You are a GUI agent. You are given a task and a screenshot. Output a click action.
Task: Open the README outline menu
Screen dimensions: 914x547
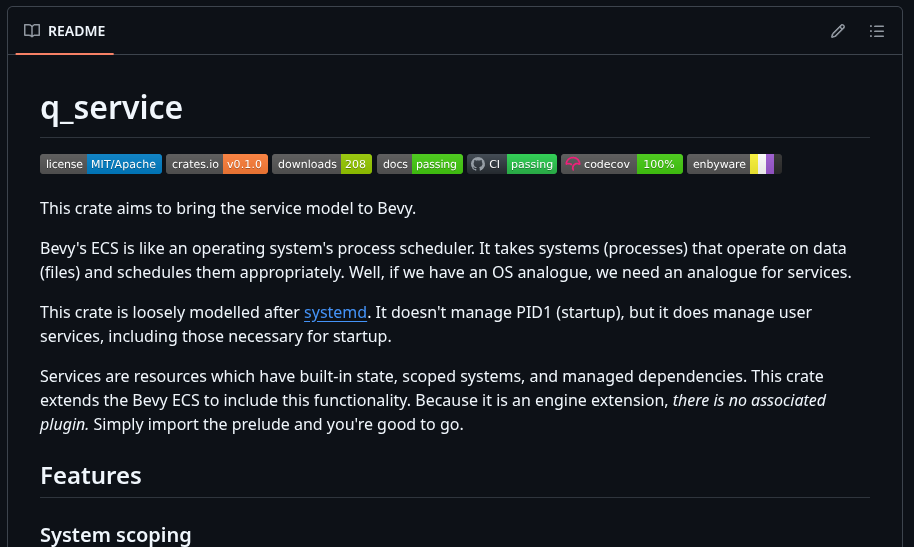(x=877, y=31)
